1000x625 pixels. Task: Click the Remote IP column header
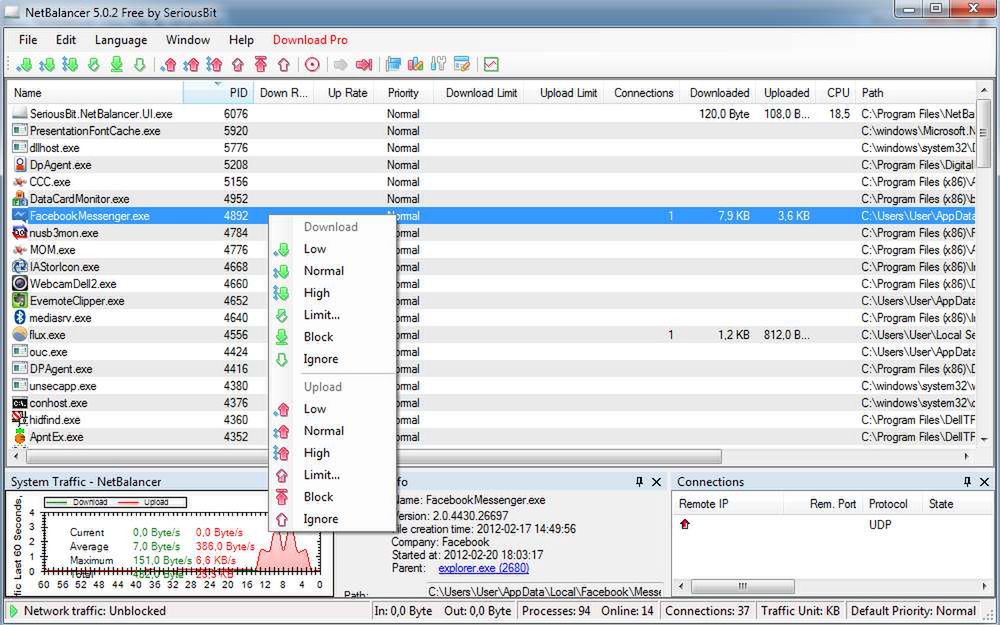click(x=727, y=504)
